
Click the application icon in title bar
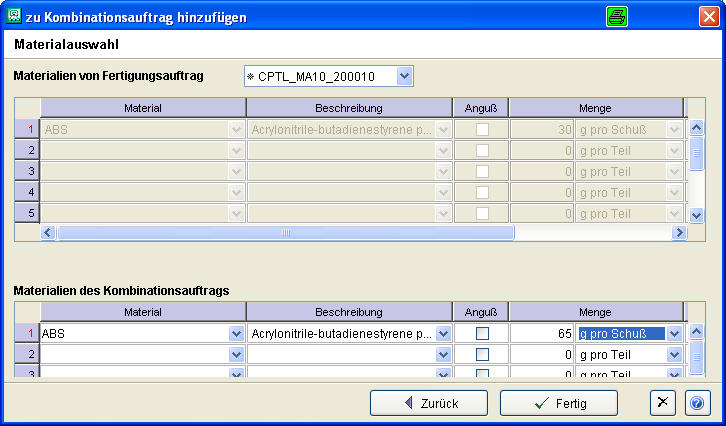click(13, 17)
